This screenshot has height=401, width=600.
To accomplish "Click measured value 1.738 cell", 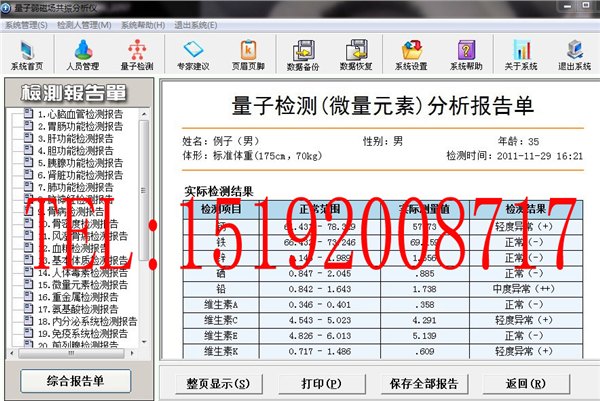I will point(425,289).
